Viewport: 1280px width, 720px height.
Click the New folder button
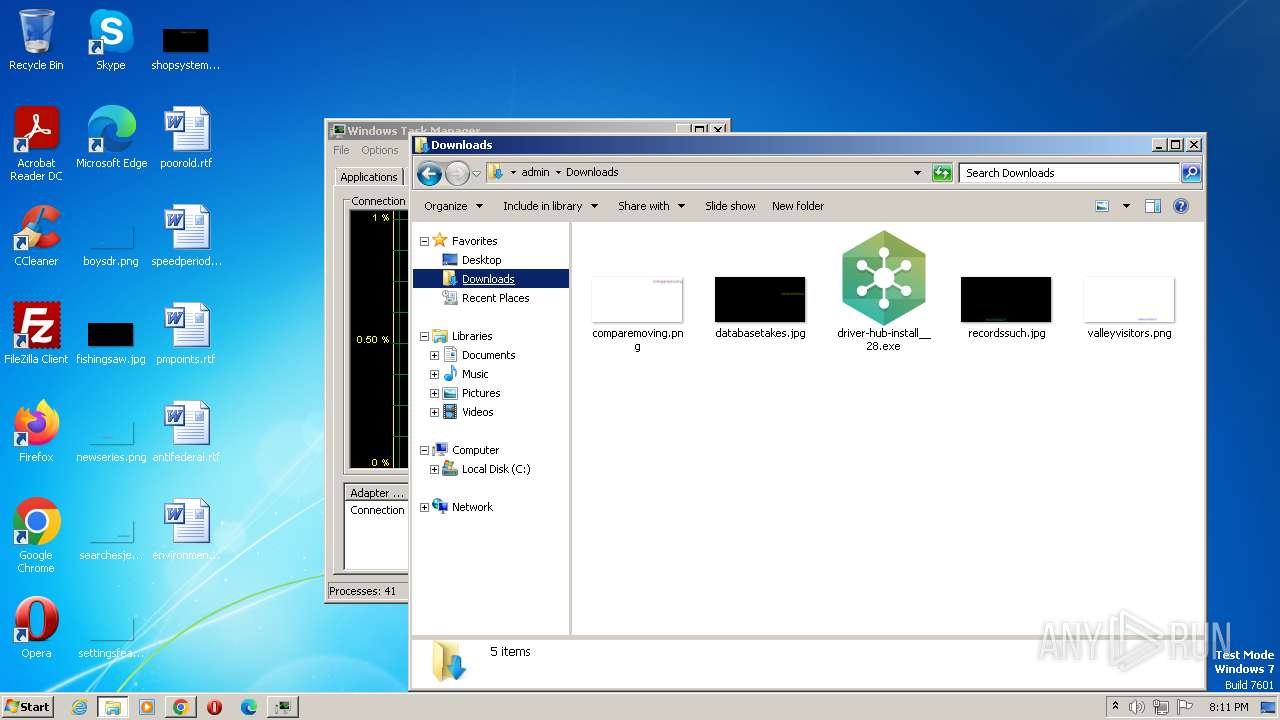pyautogui.click(x=798, y=206)
